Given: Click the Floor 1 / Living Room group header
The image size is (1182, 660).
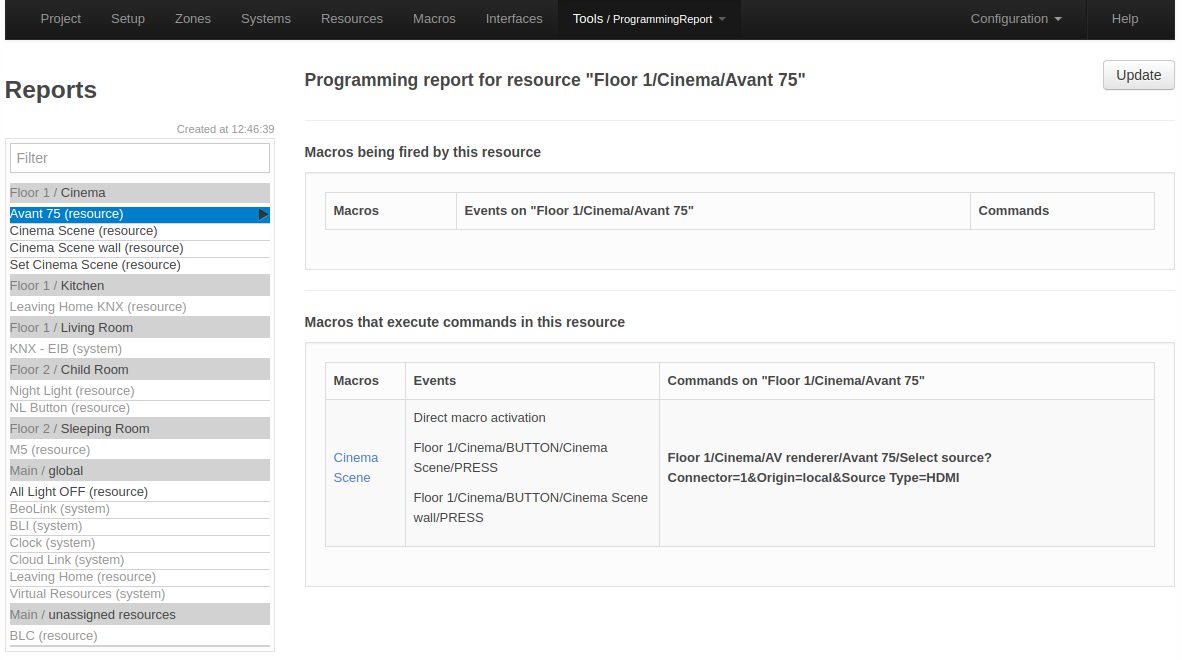Looking at the screenshot, I should click(139, 328).
